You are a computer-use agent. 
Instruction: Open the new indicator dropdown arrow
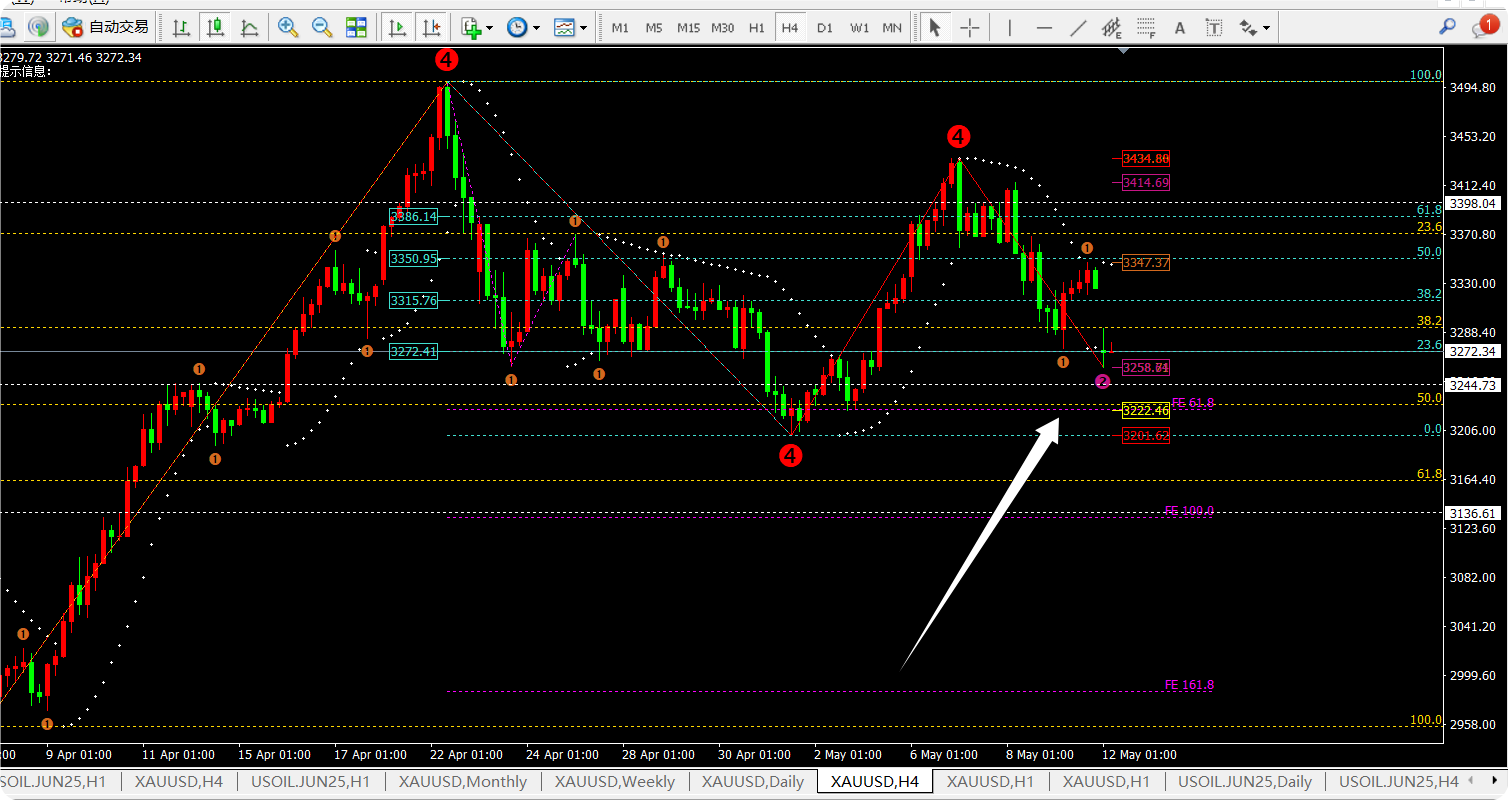490,28
